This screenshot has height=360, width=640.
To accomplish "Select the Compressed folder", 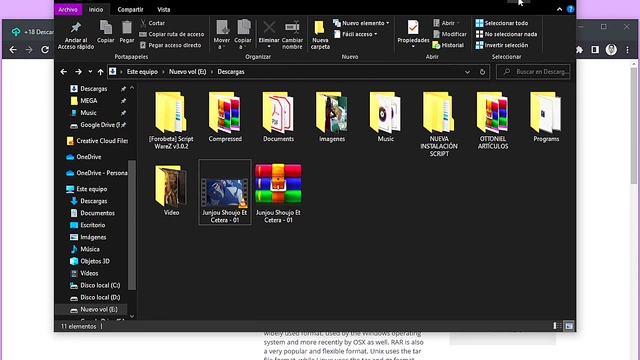I will click(225, 117).
